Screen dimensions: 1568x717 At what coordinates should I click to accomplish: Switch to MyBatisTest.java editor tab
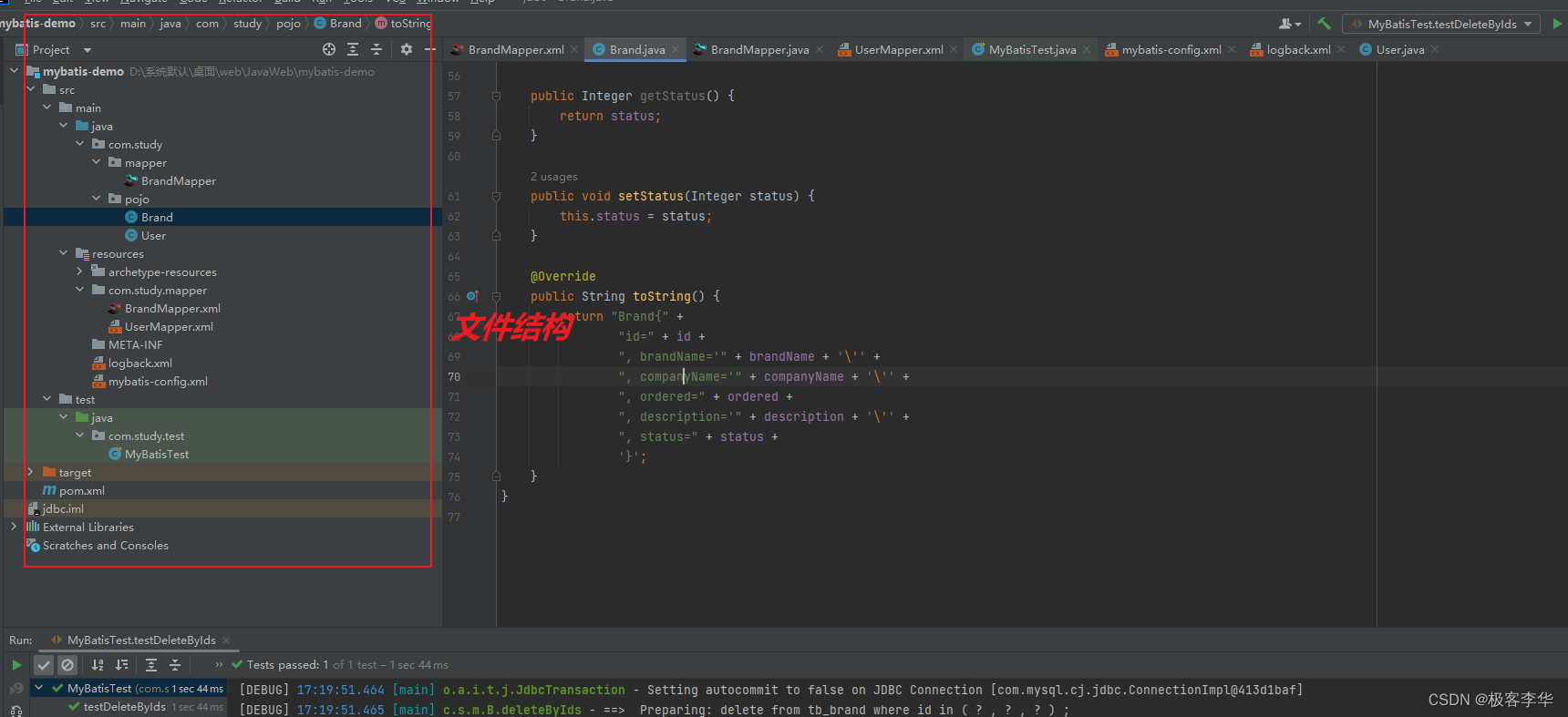1032,49
